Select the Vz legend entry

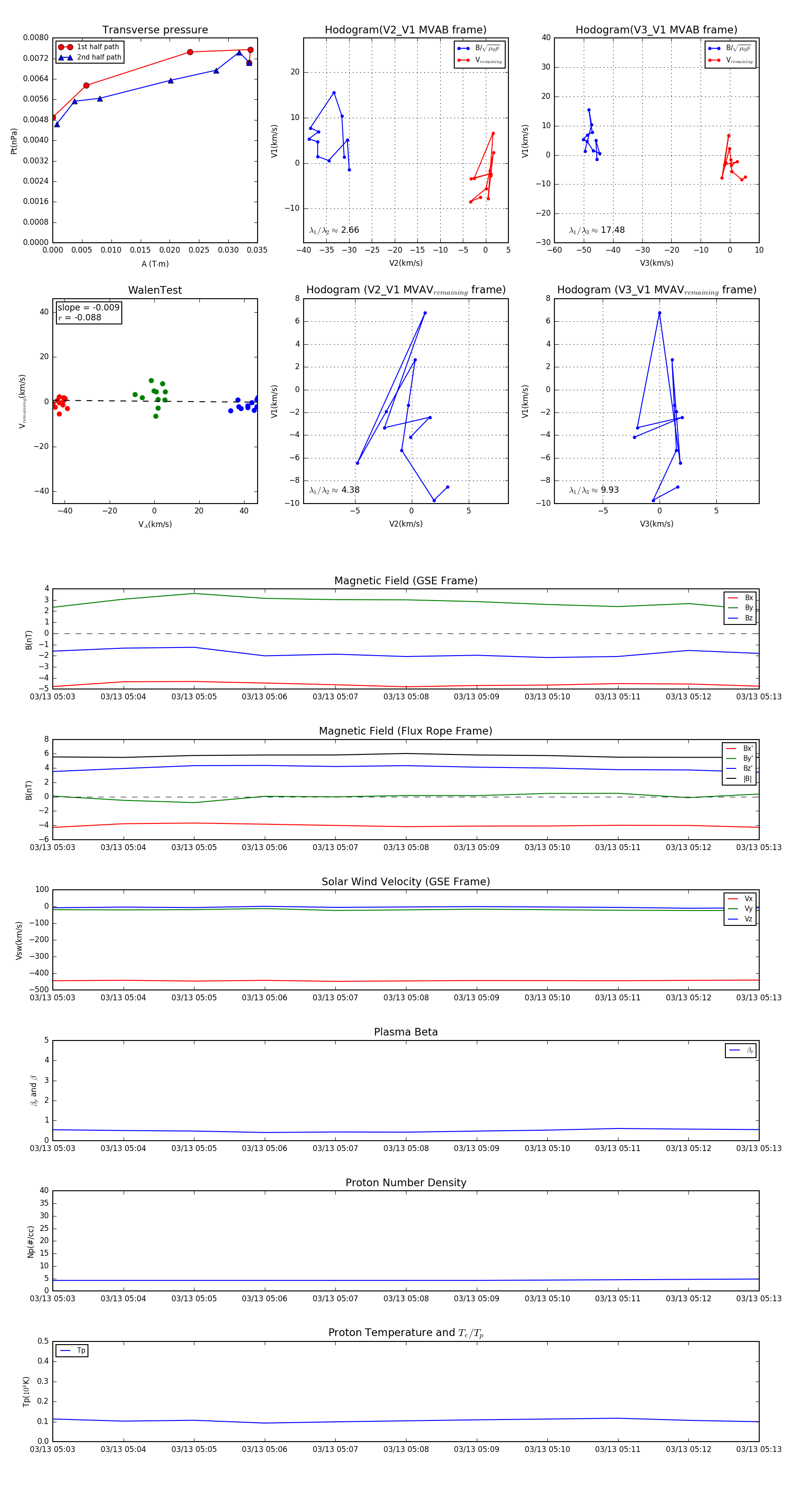coord(740,919)
